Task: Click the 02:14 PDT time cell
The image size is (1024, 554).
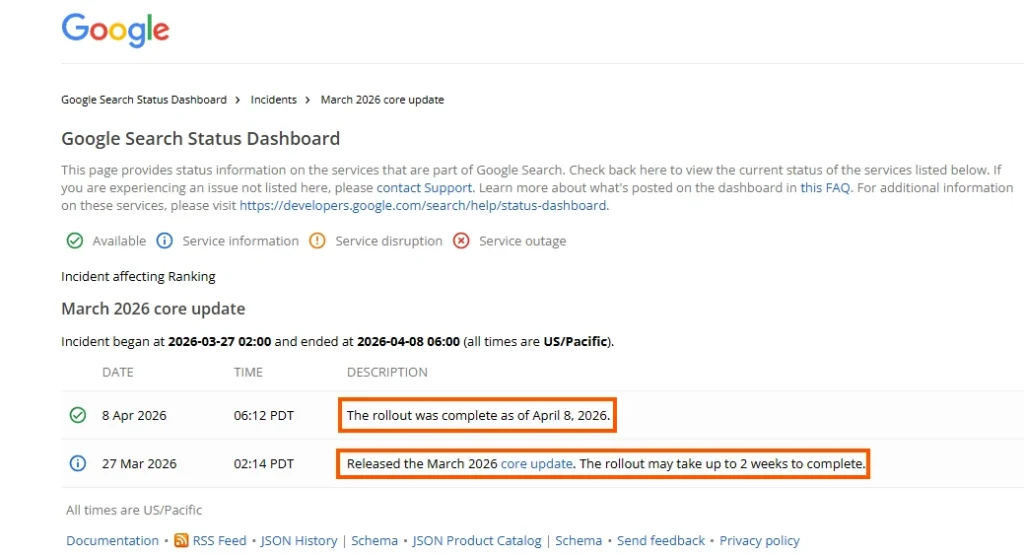Action: (x=264, y=464)
